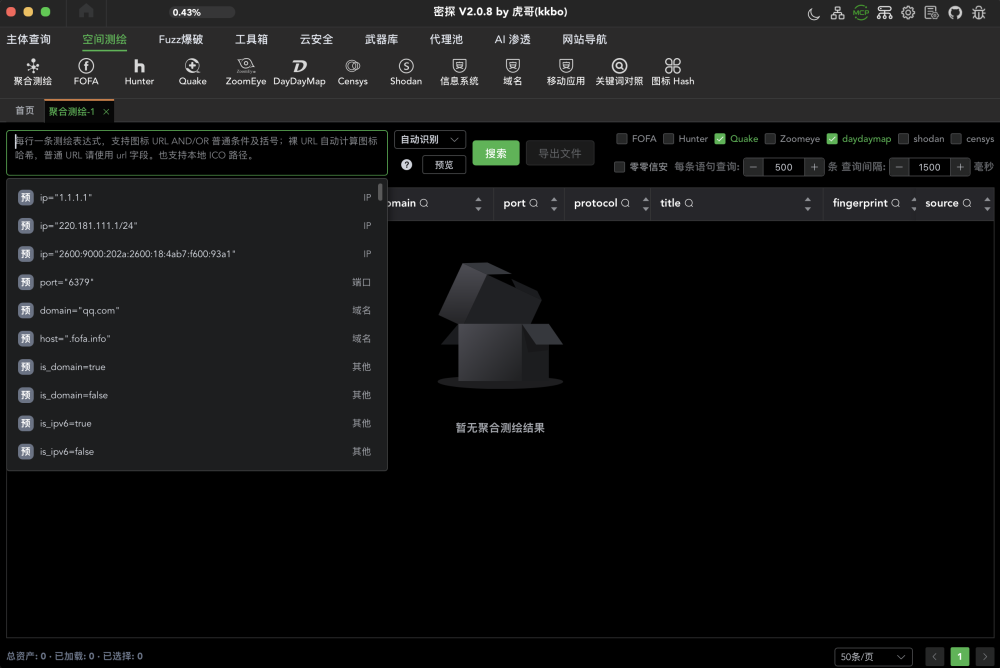Focus the mapping expression input box

(197, 152)
